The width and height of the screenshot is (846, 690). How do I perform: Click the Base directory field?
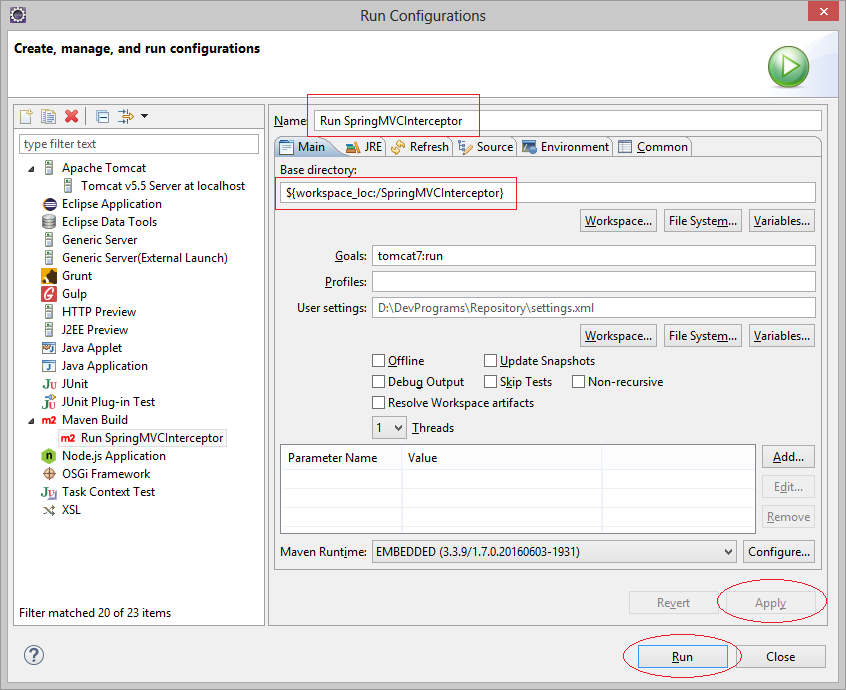[x=548, y=193]
